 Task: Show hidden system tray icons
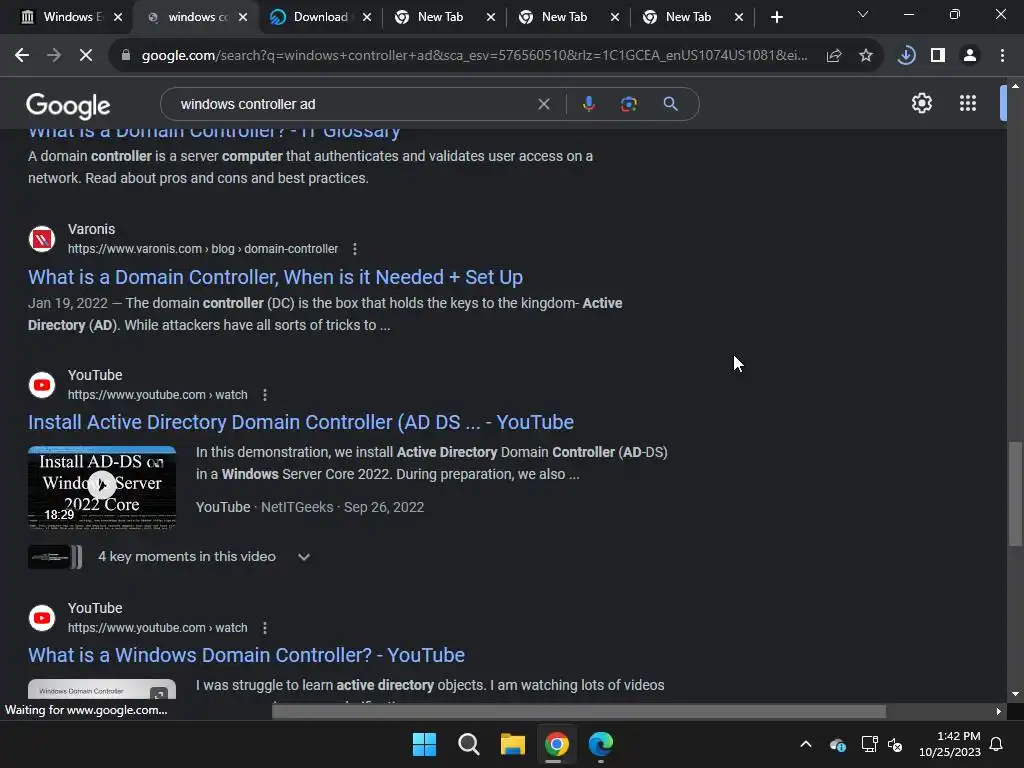pos(806,744)
